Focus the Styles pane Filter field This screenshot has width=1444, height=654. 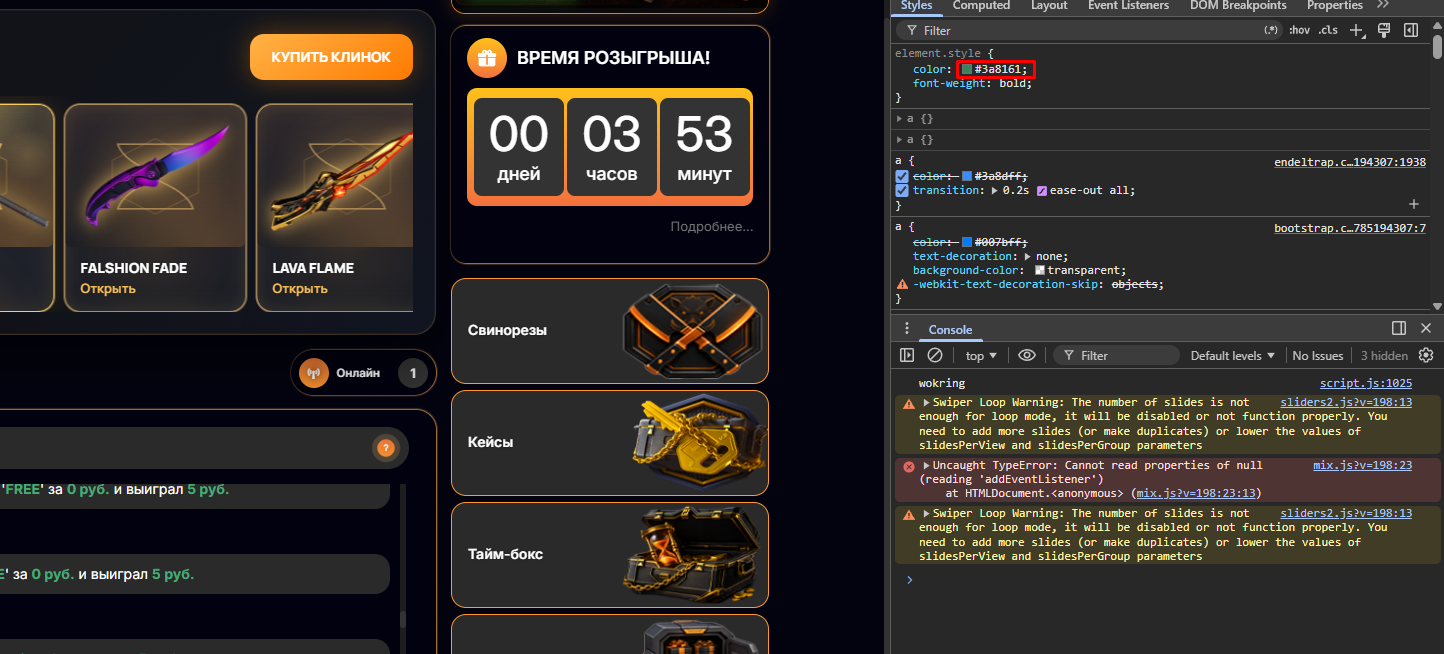point(1089,30)
